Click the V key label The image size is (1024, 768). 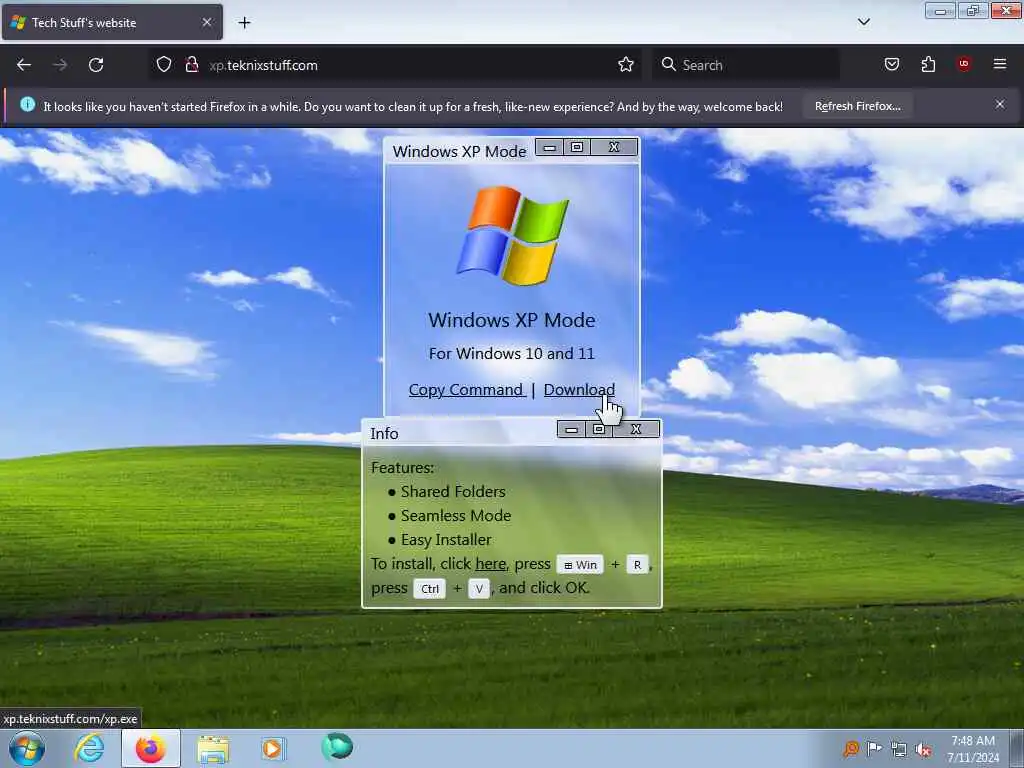[x=479, y=588]
